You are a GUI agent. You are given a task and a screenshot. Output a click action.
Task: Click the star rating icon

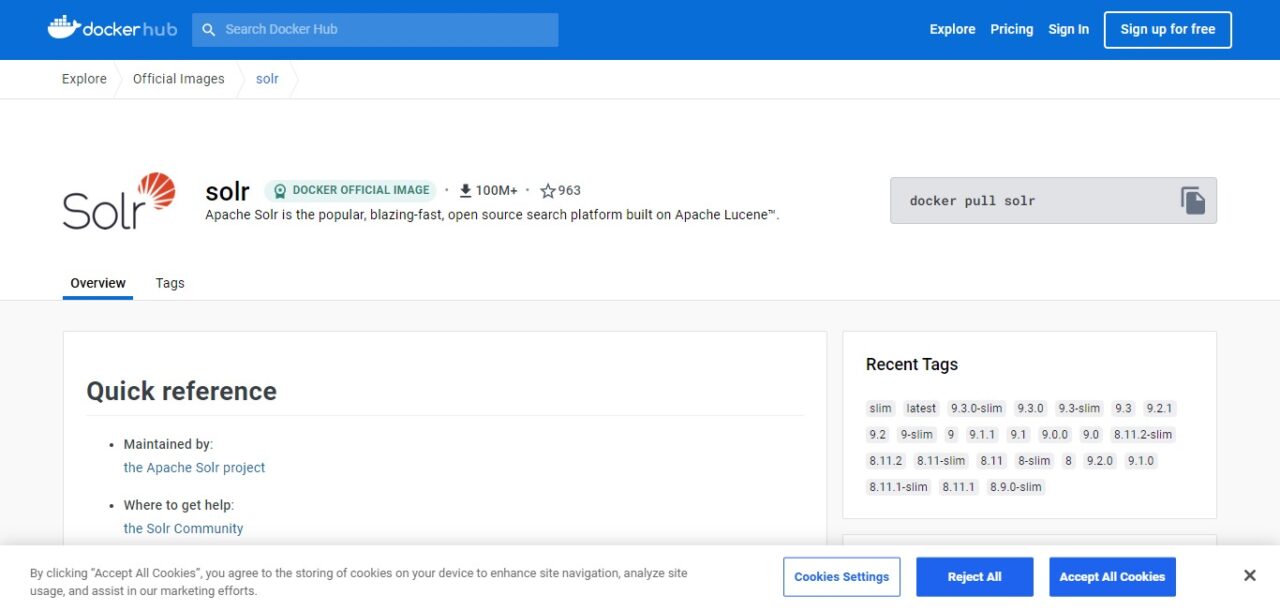pyautogui.click(x=547, y=191)
